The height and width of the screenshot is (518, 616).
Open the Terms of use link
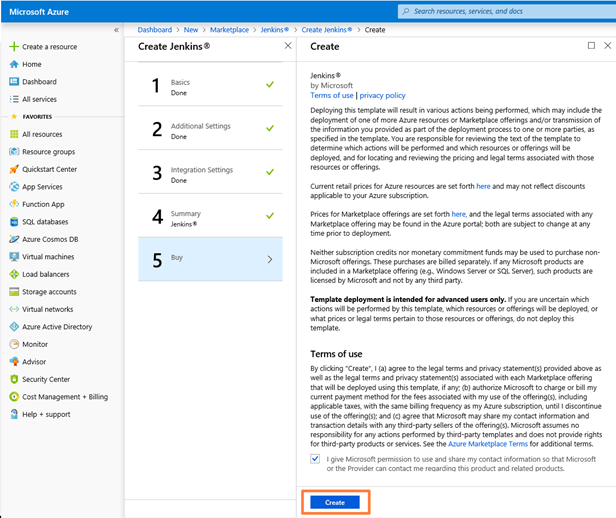pyautogui.click(x=332, y=95)
